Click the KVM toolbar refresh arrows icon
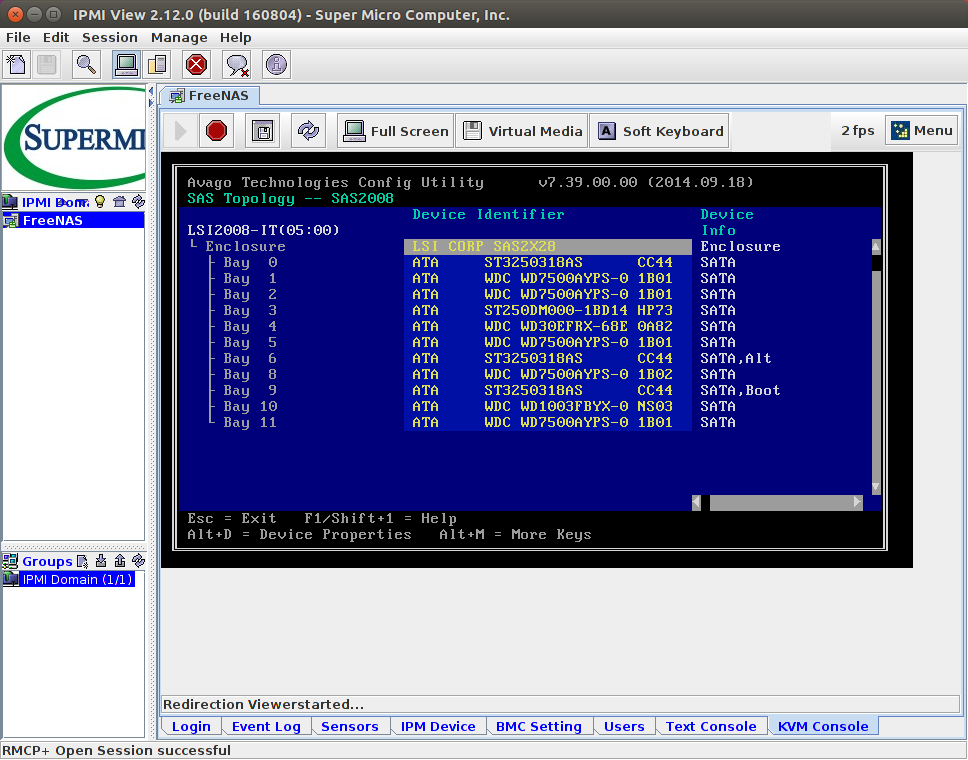The height and width of the screenshot is (760, 968). (x=309, y=131)
